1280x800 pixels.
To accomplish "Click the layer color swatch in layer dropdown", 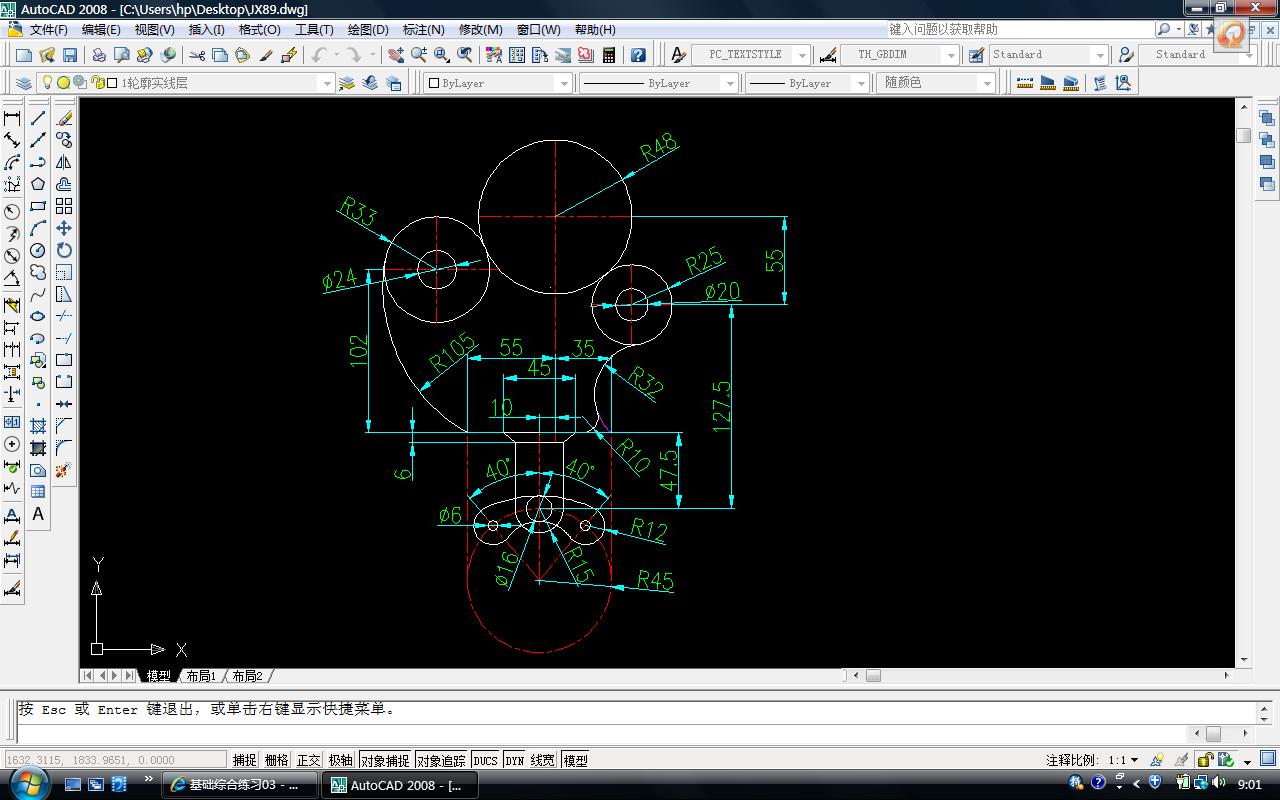I will click(x=112, y=83).
